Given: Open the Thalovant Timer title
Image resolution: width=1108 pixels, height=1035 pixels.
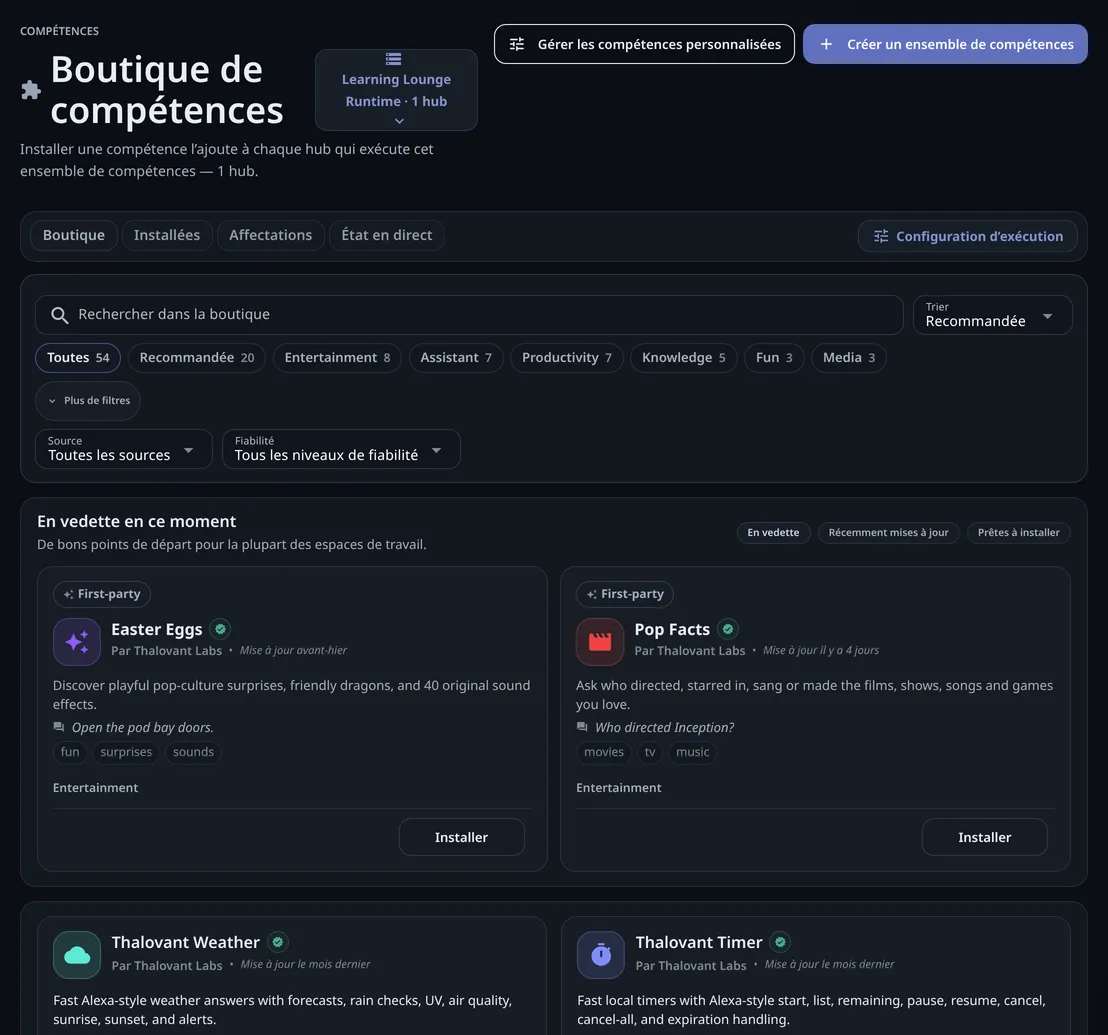Looking at the screenshot, I should pos(699,942).
